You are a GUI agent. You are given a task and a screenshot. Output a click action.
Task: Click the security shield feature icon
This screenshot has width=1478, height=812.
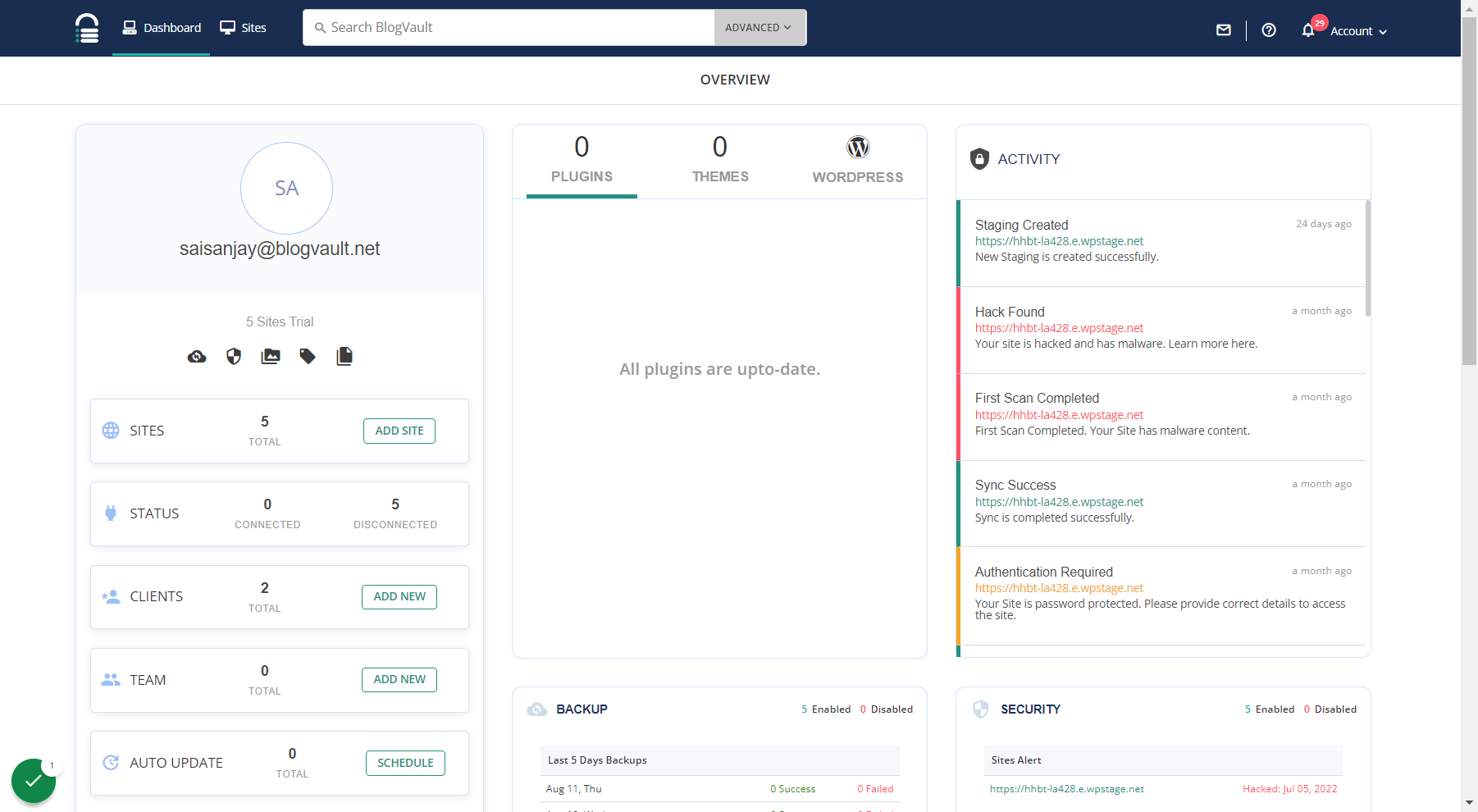234,356
